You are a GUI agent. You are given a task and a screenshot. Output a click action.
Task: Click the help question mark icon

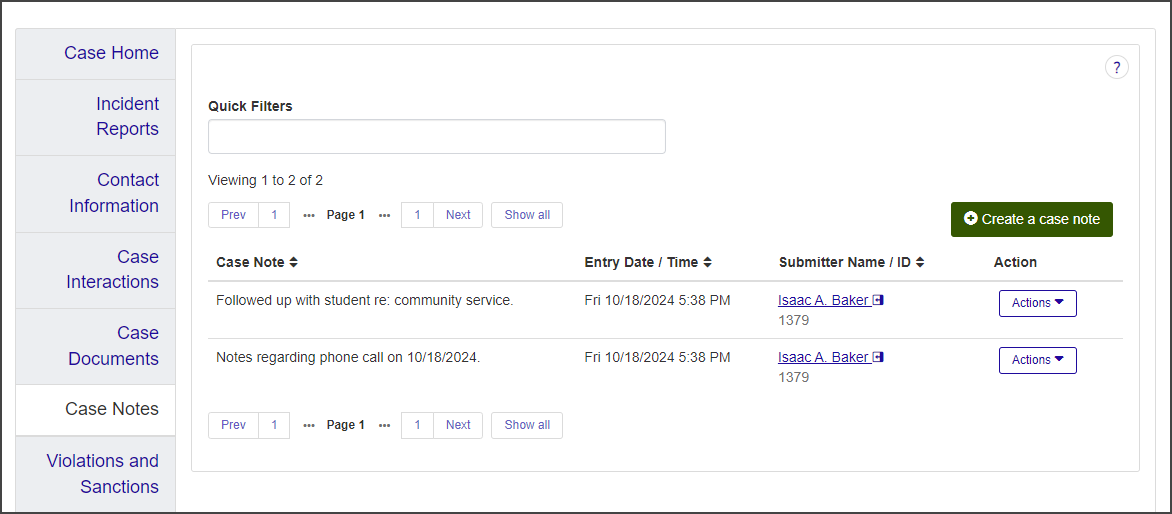point(1116,67)
